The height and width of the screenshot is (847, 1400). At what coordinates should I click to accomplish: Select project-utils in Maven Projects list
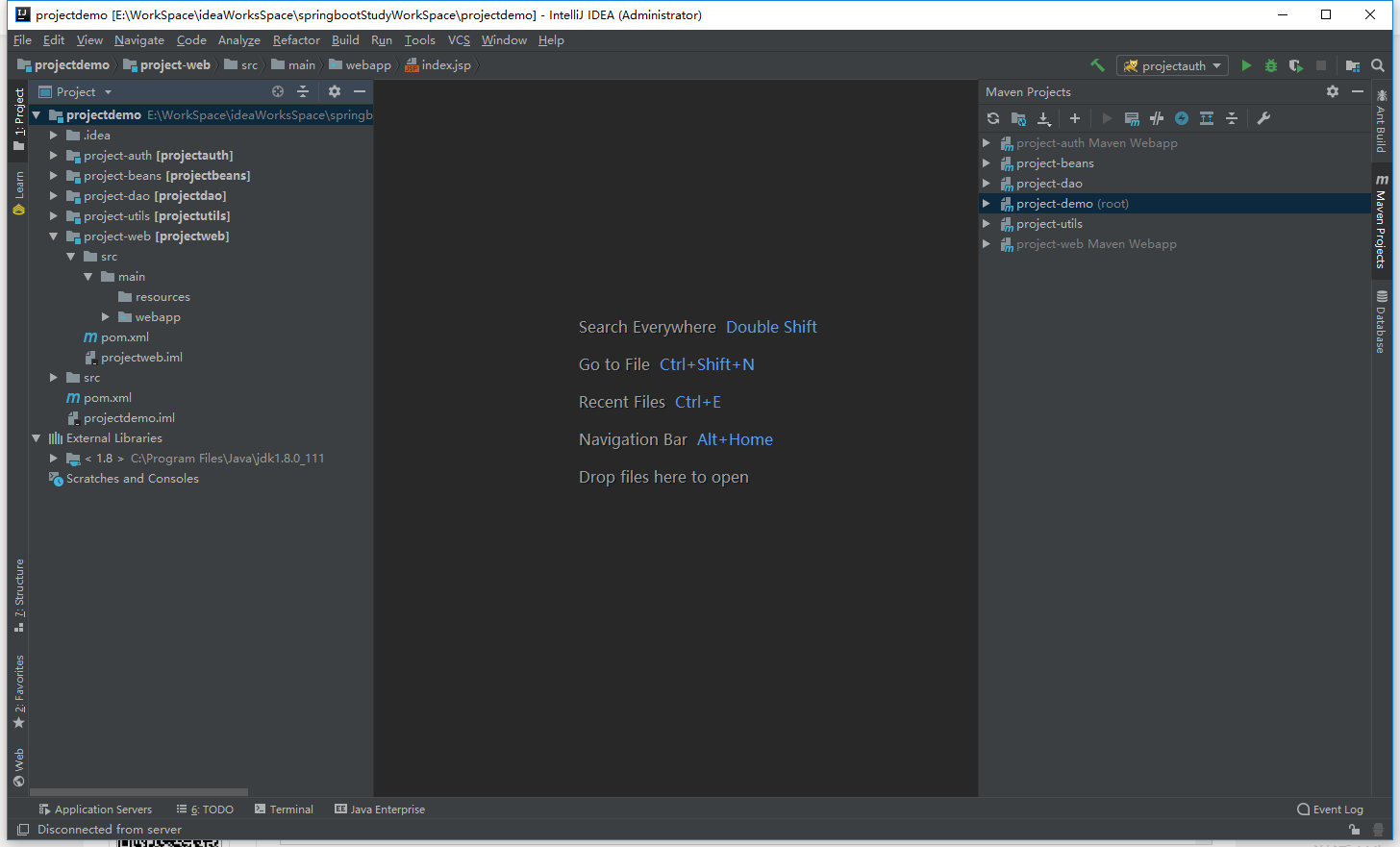[1049, 224]
